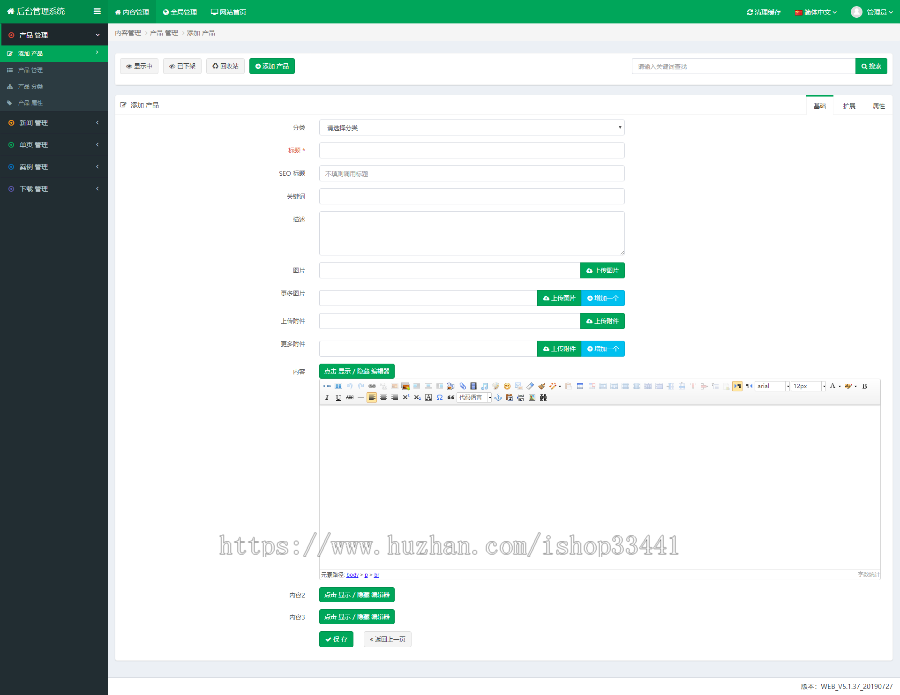
Task: Click the 返回上一页 back button
Action: 387,639
